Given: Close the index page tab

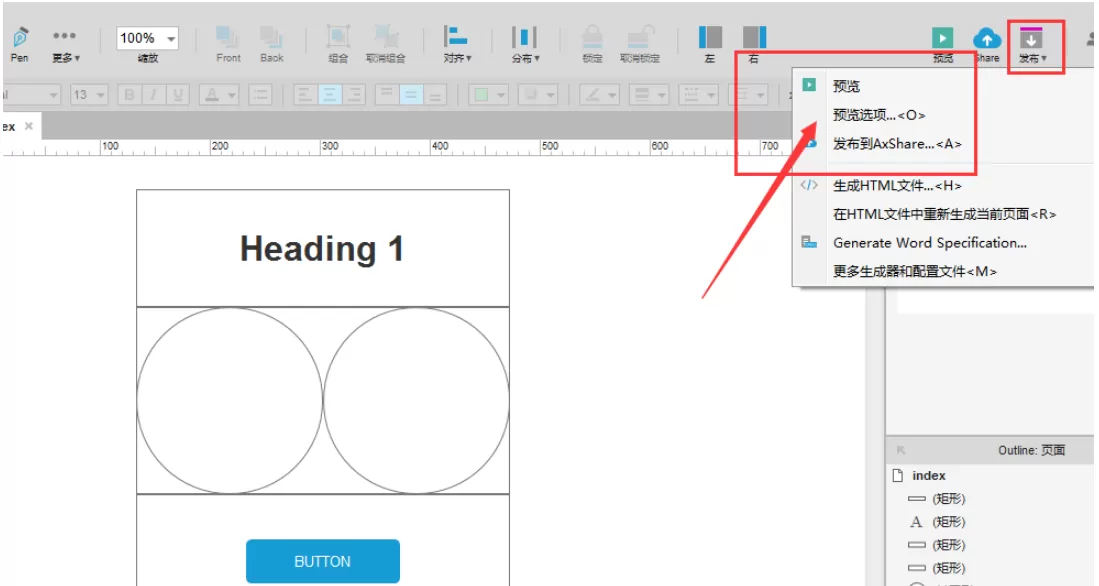Looking at the screenshot, I should click(29, 126).
